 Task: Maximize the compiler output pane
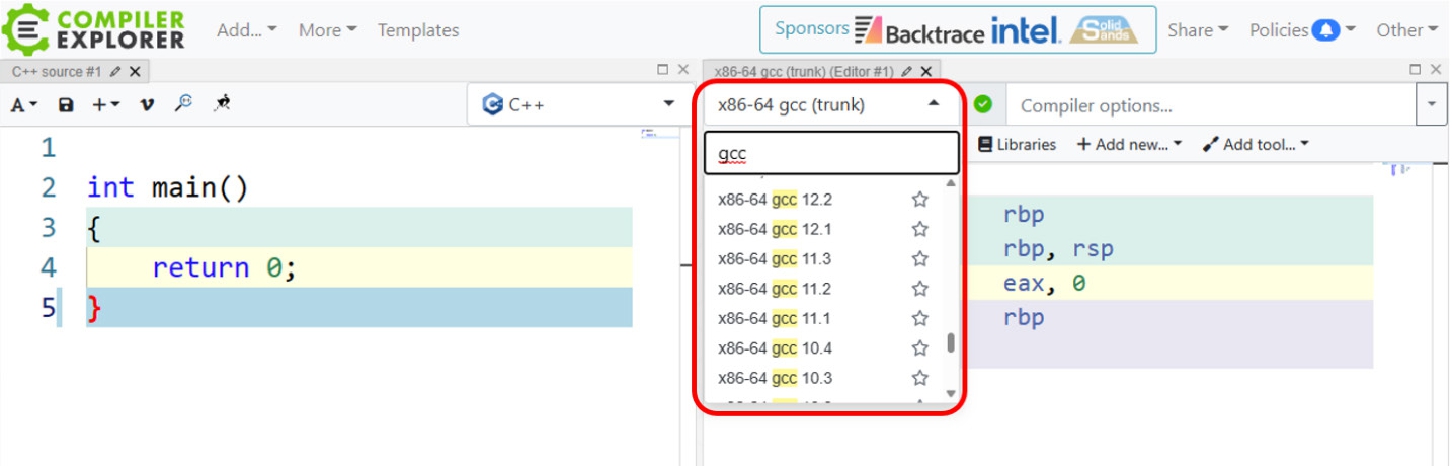[1415, 70]
